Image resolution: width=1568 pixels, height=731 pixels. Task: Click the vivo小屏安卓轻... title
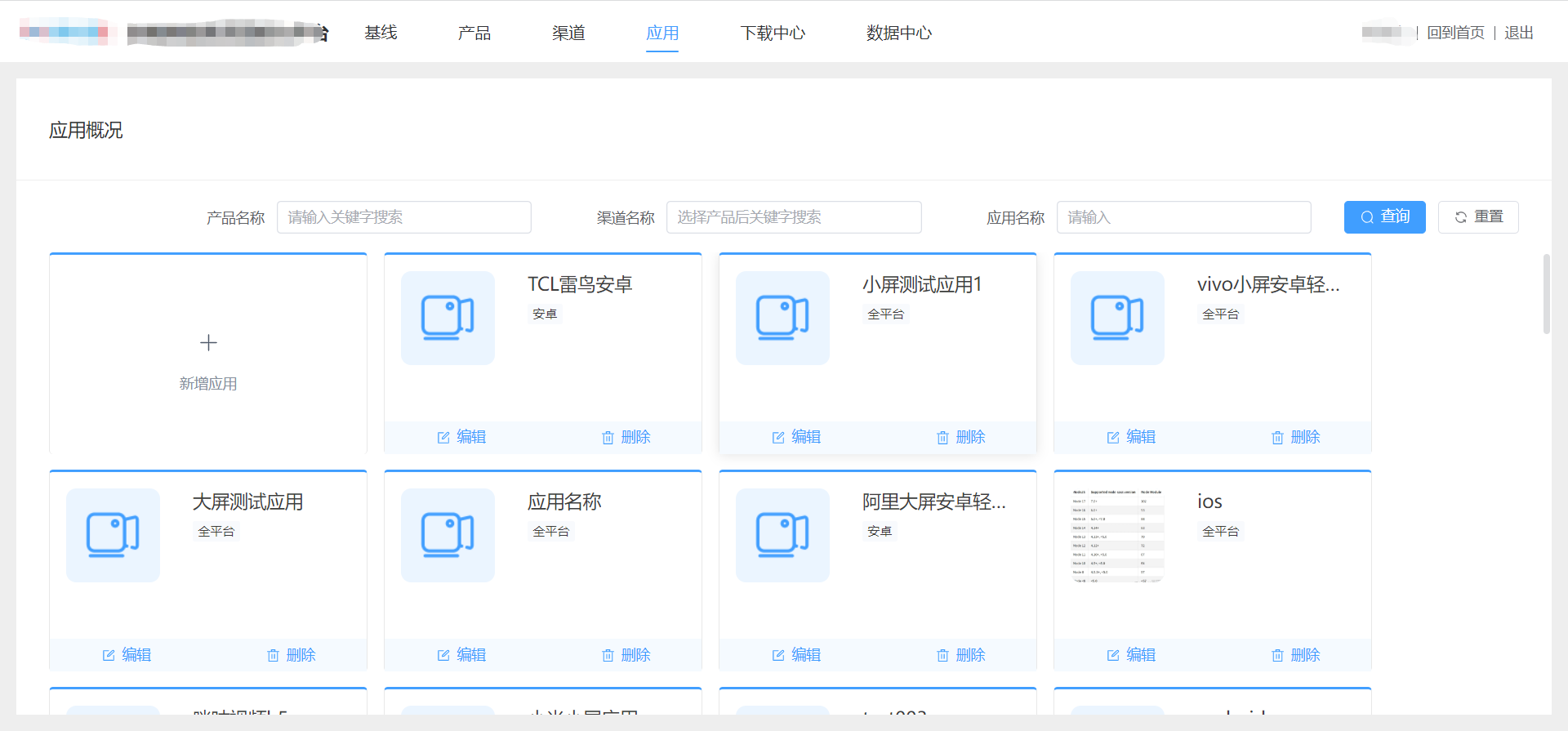click(x=1268, y=284)
